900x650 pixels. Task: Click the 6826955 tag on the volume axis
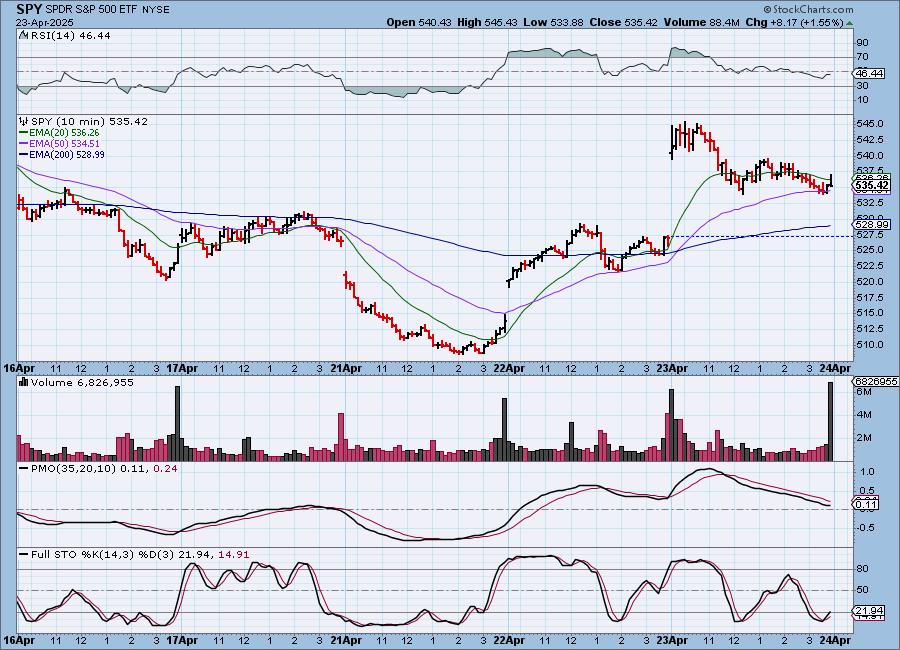pos(876,381)
